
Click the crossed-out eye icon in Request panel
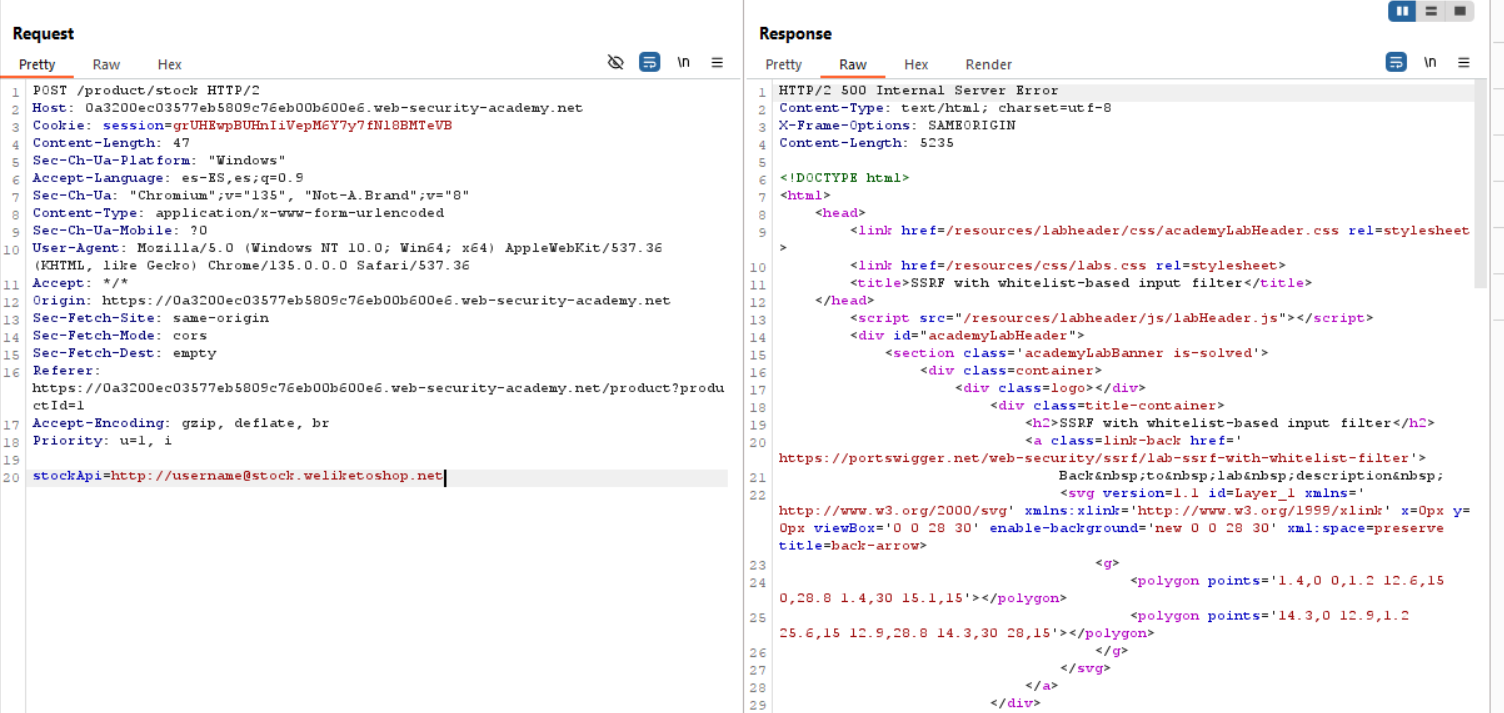tap(616, 62)
